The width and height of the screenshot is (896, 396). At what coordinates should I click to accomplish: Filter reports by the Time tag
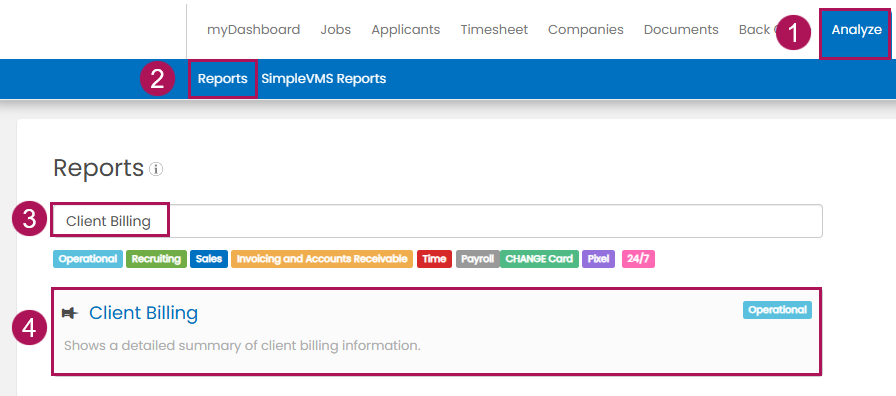[434, 259]
